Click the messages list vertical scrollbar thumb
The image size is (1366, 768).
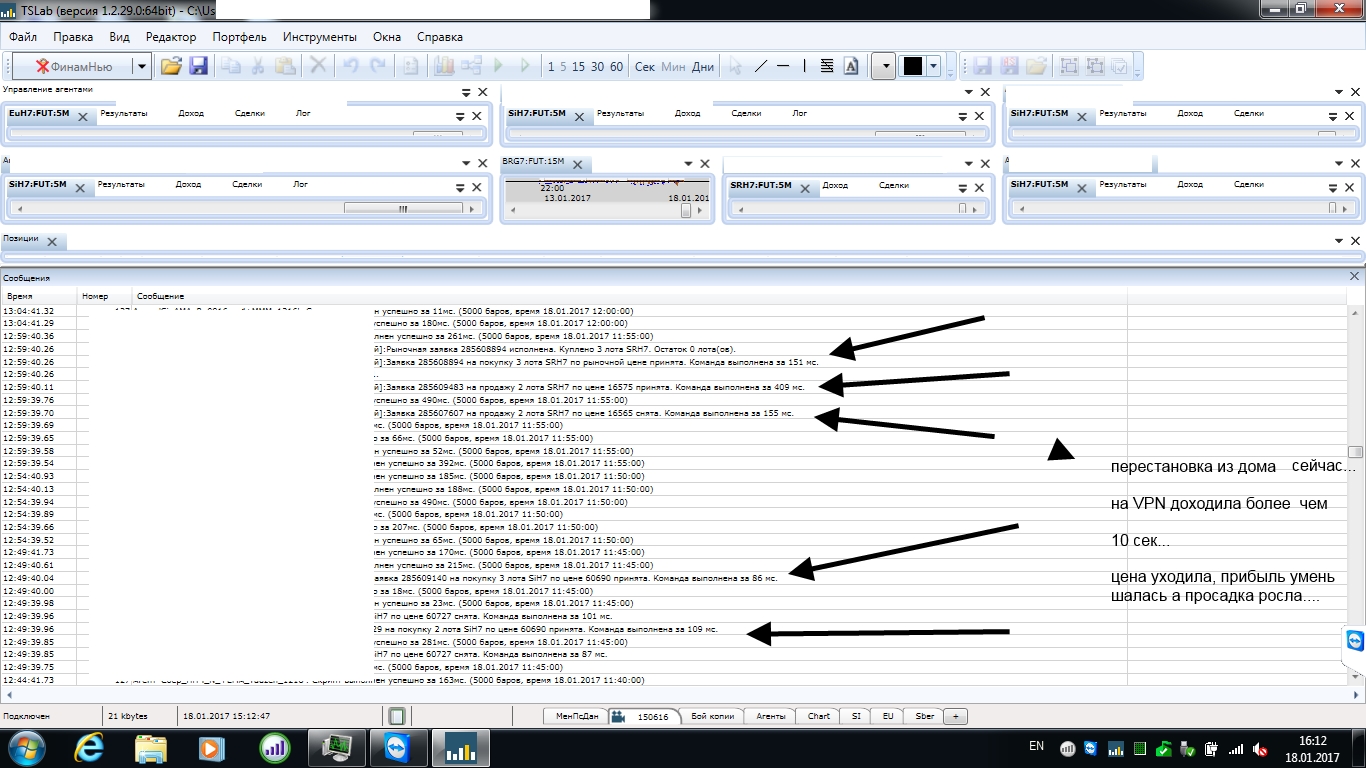(1355, 452)
